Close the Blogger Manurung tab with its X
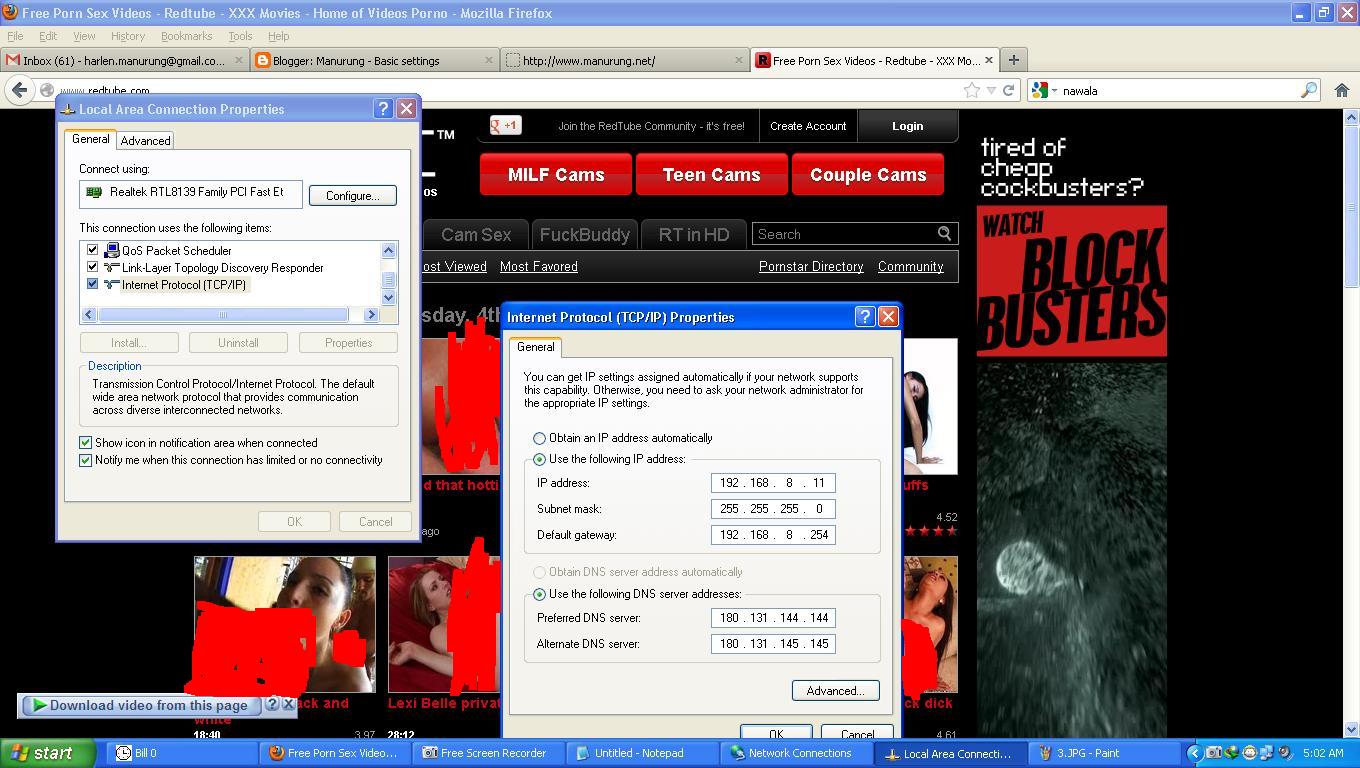This screenshot has width=1360, height=768. tap(489, 60)
